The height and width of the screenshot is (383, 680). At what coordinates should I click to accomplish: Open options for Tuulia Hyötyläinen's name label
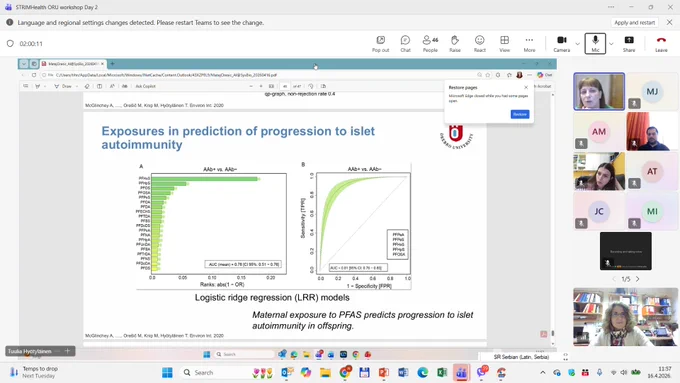[x=57, y=351]
